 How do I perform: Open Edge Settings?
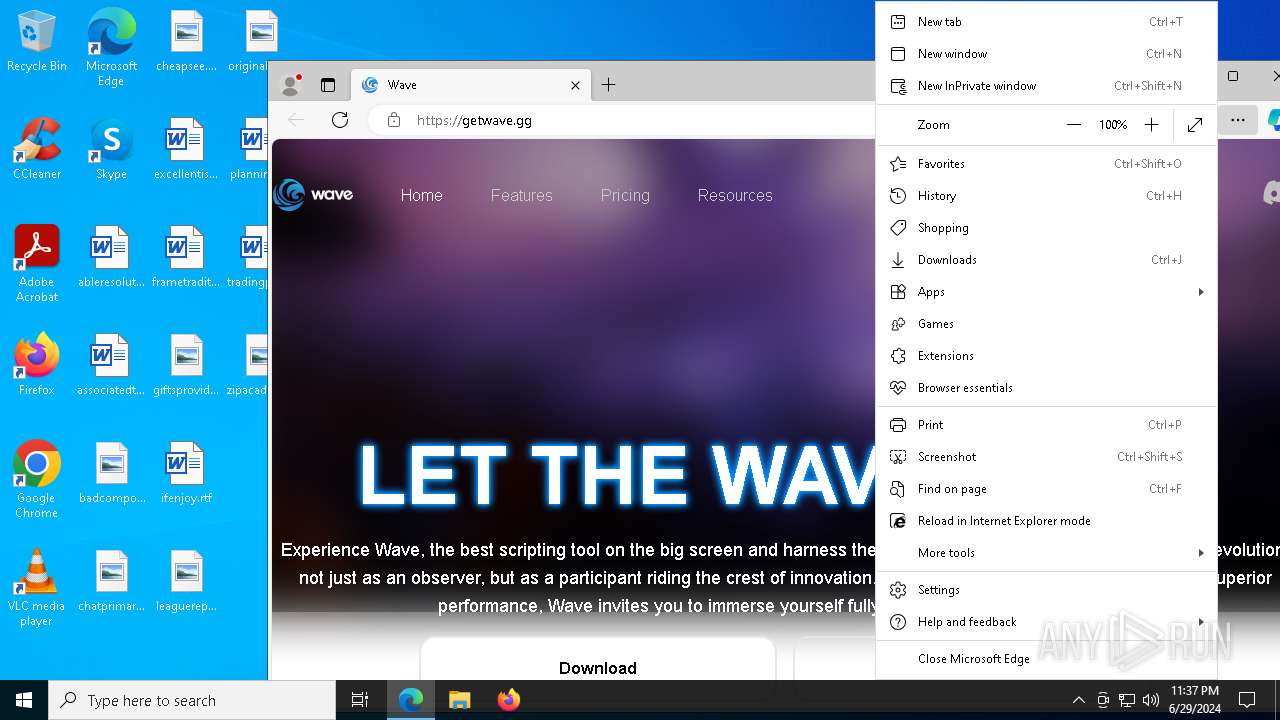(x=1046, y=590)
